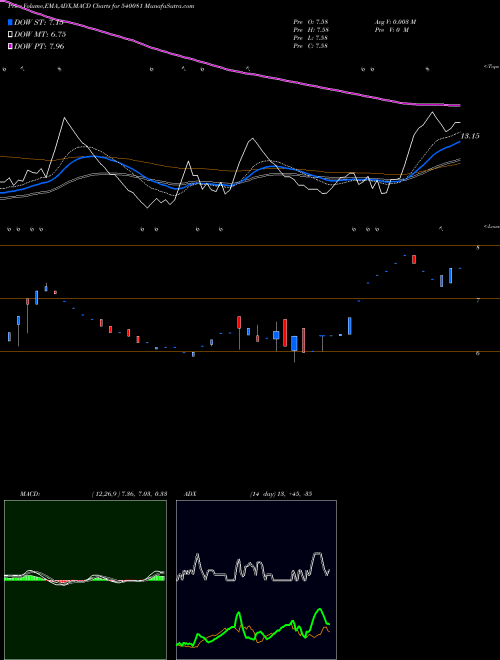Screen dimensions: 500x660
Task: Click the blue DOW ST legend swatch
Action: 11,22
